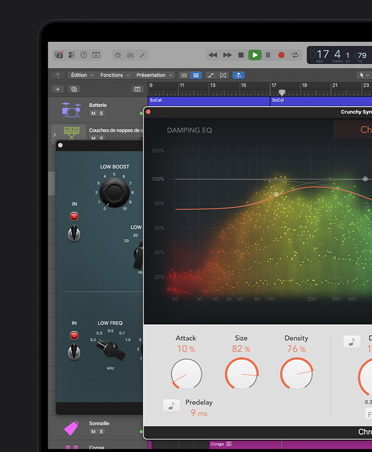The image size is (372, 452).
Task: Click the Couches de nappes keyboard icon
Action: pyautogui.click(x=71, y=132)
